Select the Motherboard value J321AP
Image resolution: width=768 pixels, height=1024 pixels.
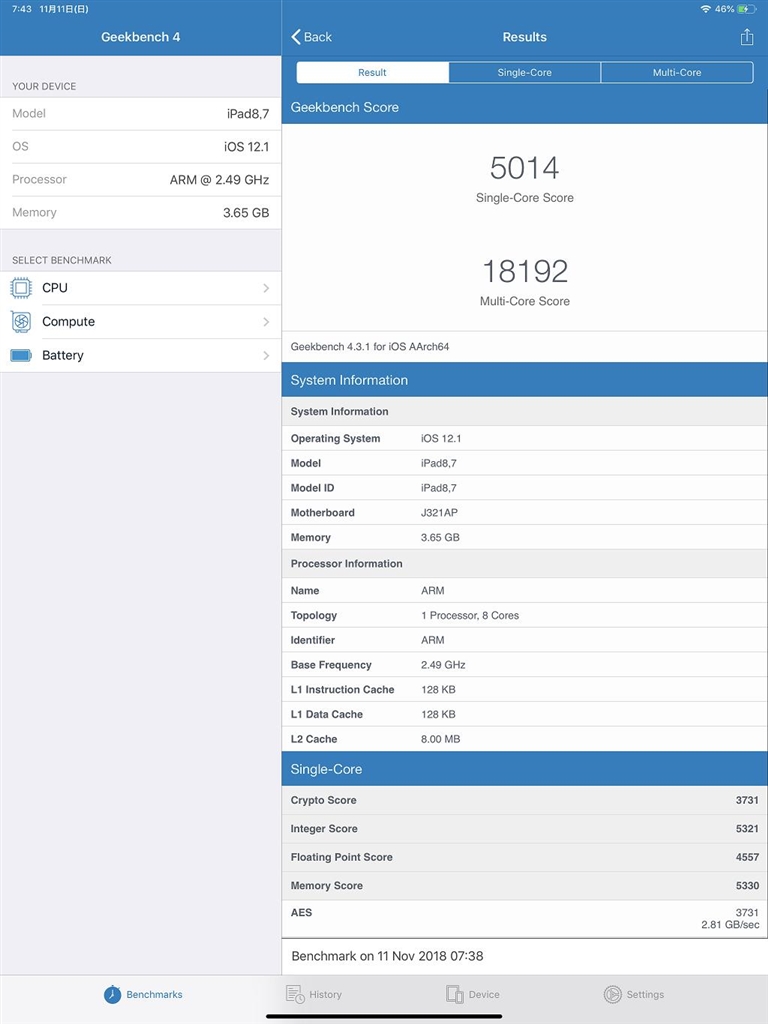(439, 513)
